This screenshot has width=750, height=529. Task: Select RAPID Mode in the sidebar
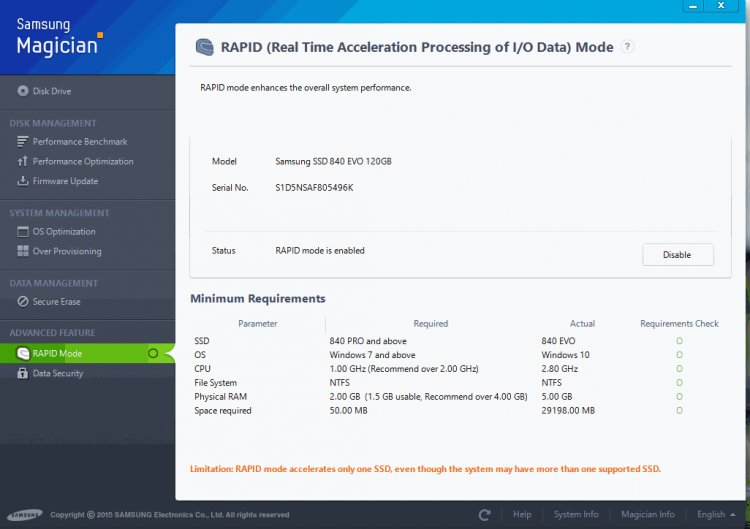coord(57,353)
